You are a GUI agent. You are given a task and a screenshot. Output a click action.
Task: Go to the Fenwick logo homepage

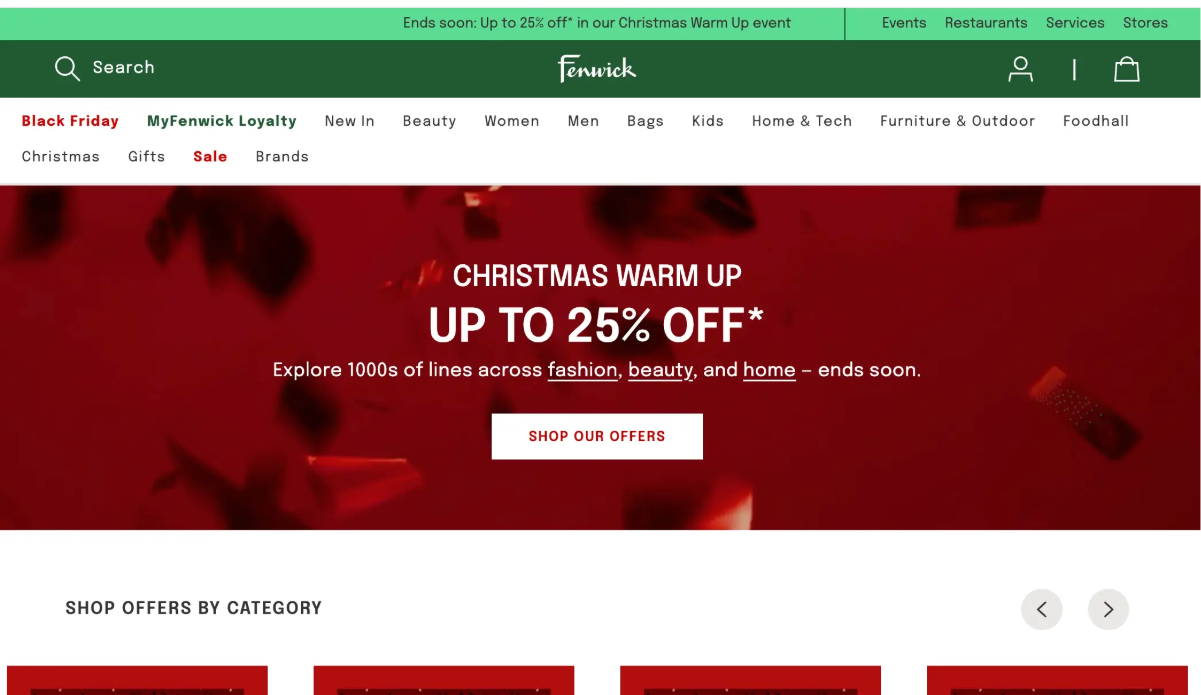(x=597, y=68)
